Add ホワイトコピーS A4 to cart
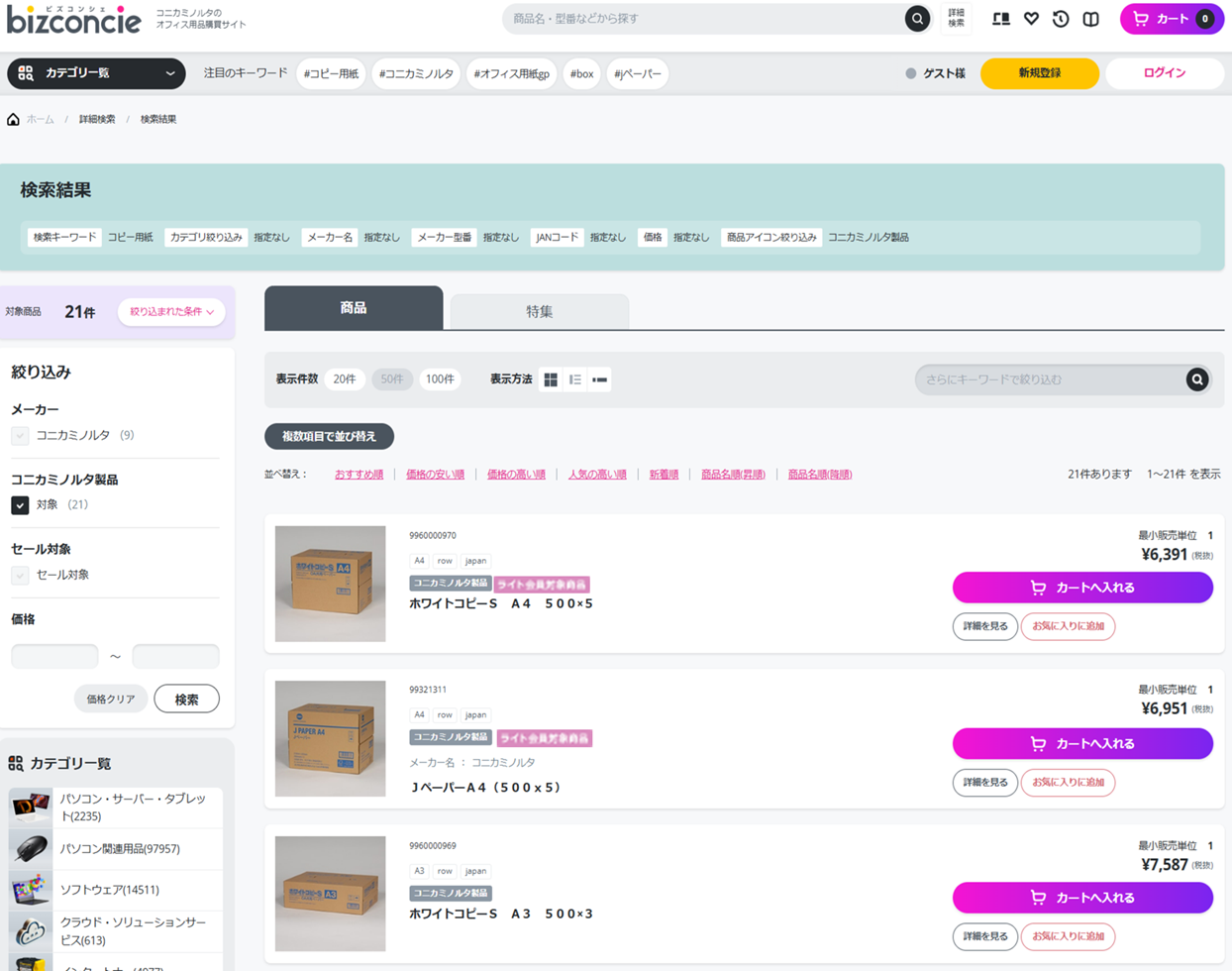The height and width of the screenshot is (971, 1232). click(1082, 588)
